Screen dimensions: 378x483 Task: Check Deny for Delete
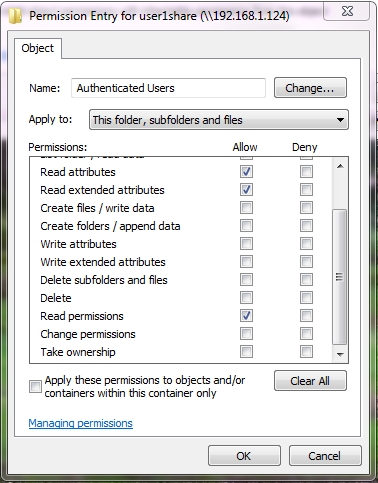tap(306, 298)
